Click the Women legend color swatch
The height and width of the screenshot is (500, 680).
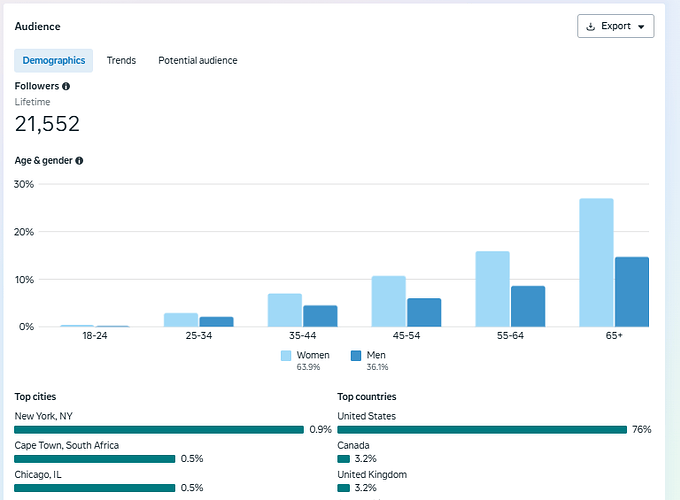(286, 356)
